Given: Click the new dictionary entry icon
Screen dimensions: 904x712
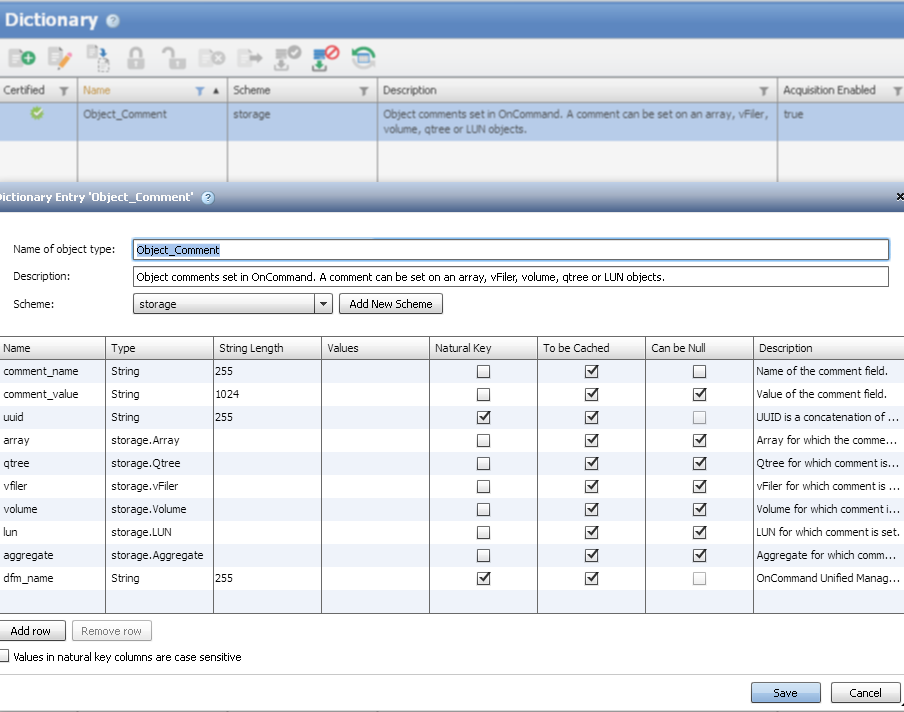Looking at the screenshot, I should [22, 58].
